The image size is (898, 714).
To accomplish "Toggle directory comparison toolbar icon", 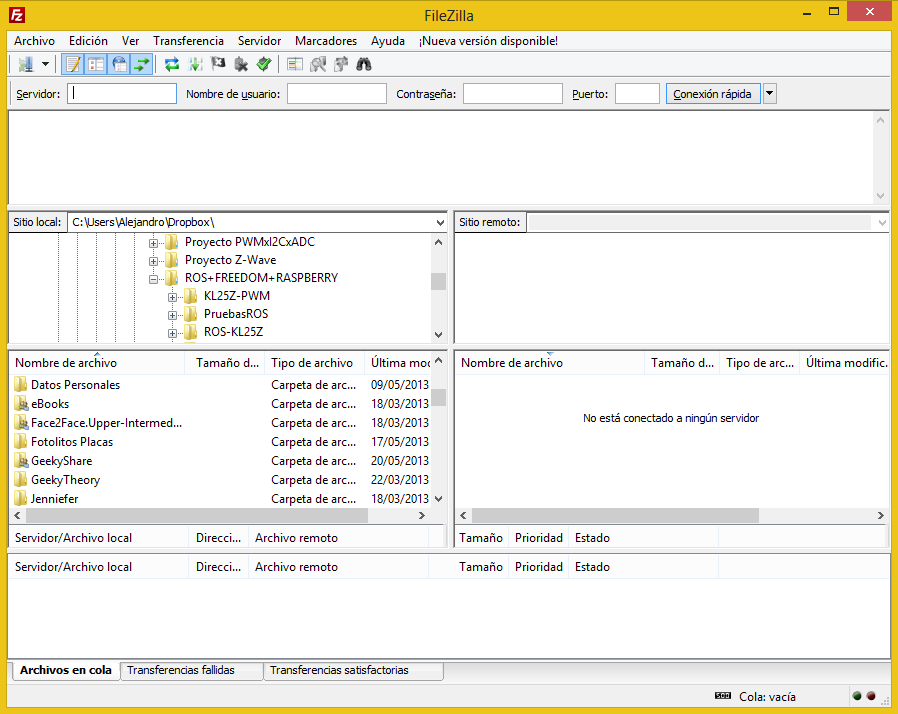I will click(318, 64).
